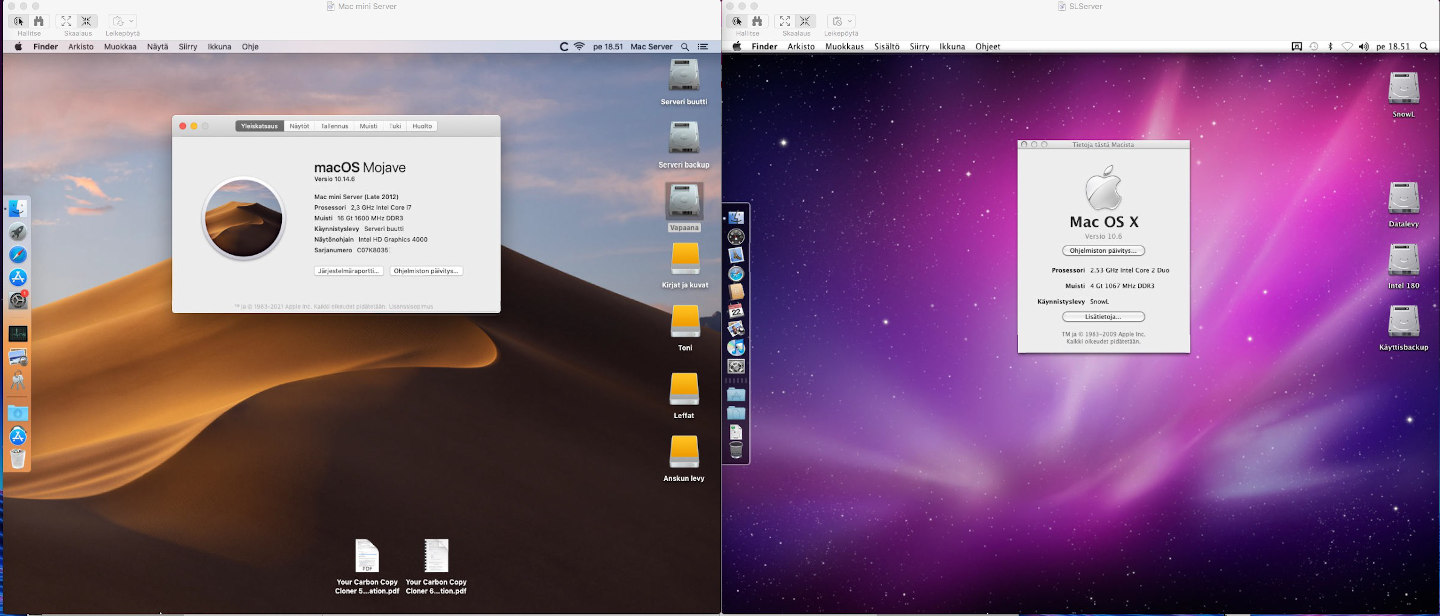This screenshot has height=616, width=1440.
Task: Click the Wi-Fi status icon in Mac mini Server
Action: (579, 46)
